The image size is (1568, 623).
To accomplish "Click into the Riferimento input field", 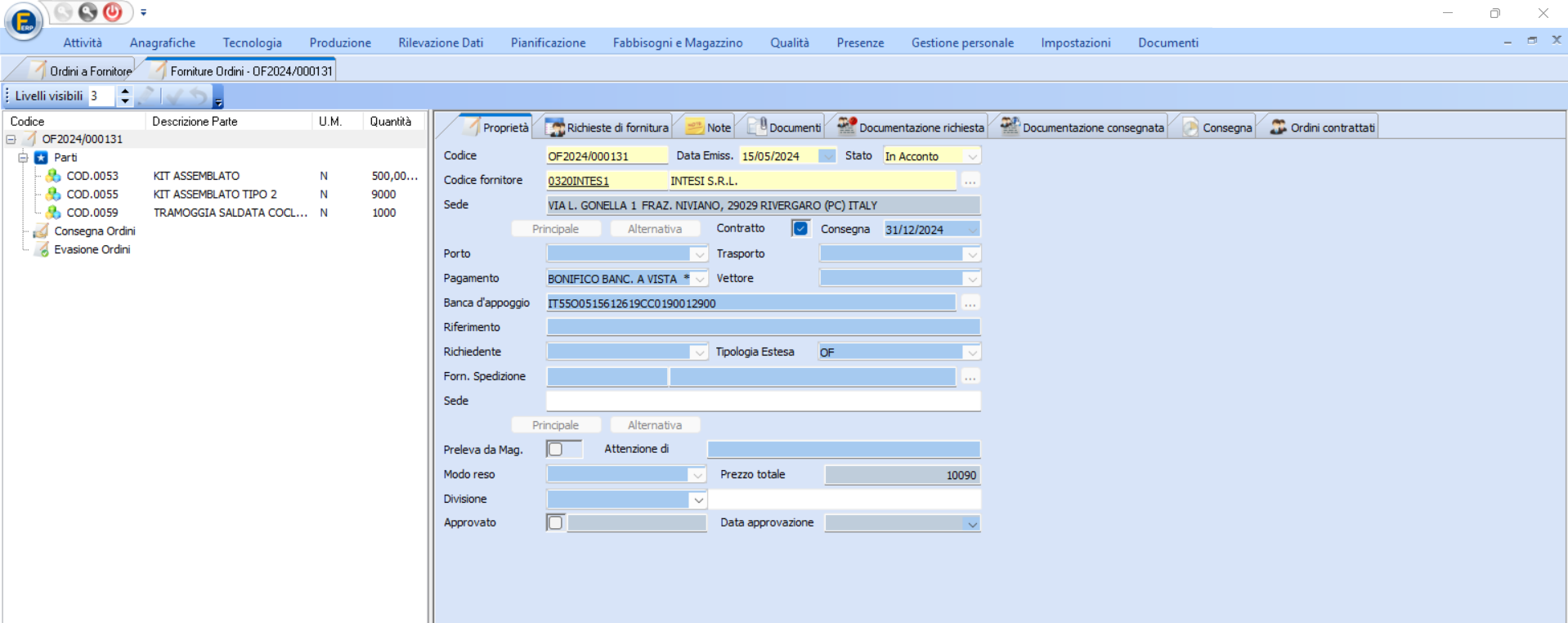I will pos(764,327).
